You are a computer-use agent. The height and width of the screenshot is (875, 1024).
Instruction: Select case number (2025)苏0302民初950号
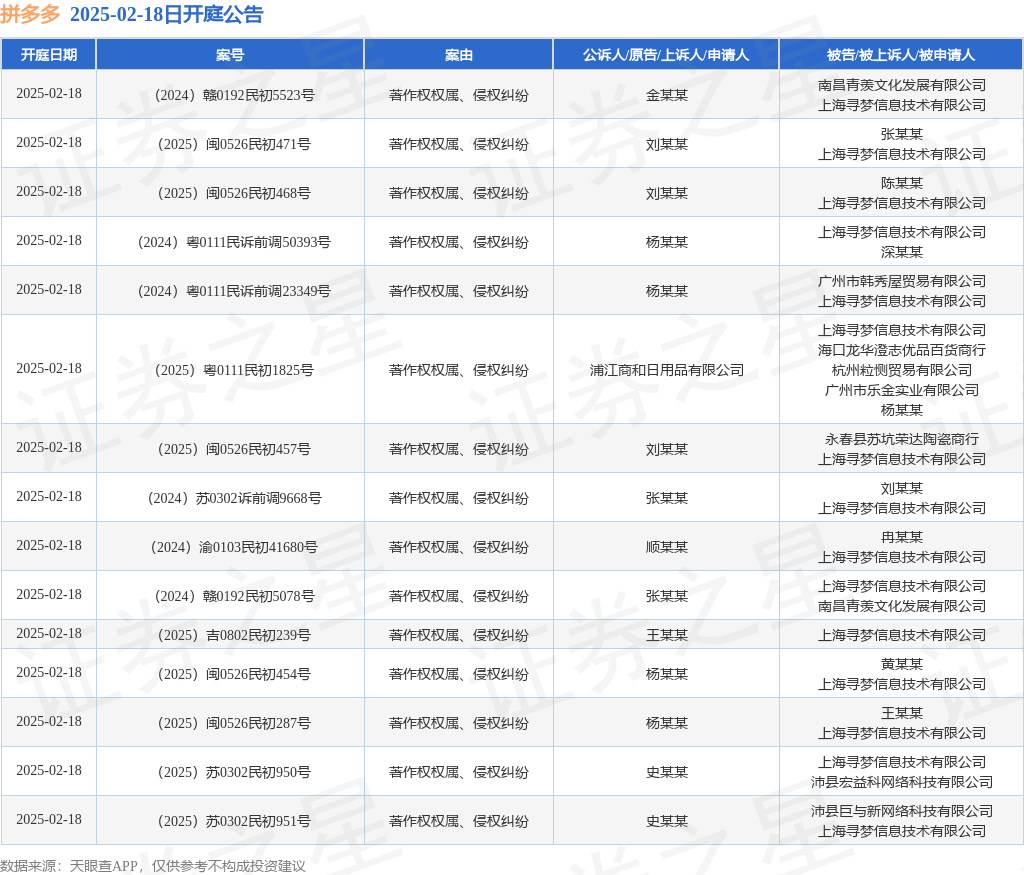pos(234,771)
